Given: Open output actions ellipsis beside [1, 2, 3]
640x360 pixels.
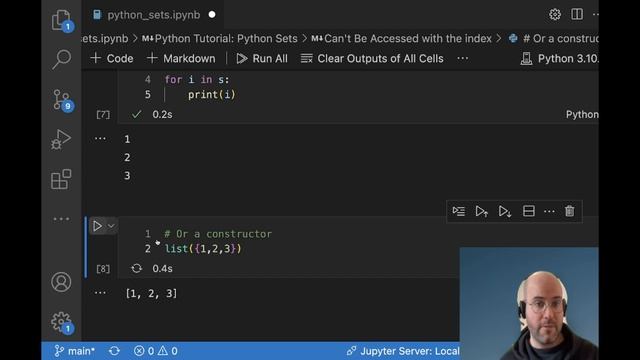Looking at the screenshot, I should (100, 293).
